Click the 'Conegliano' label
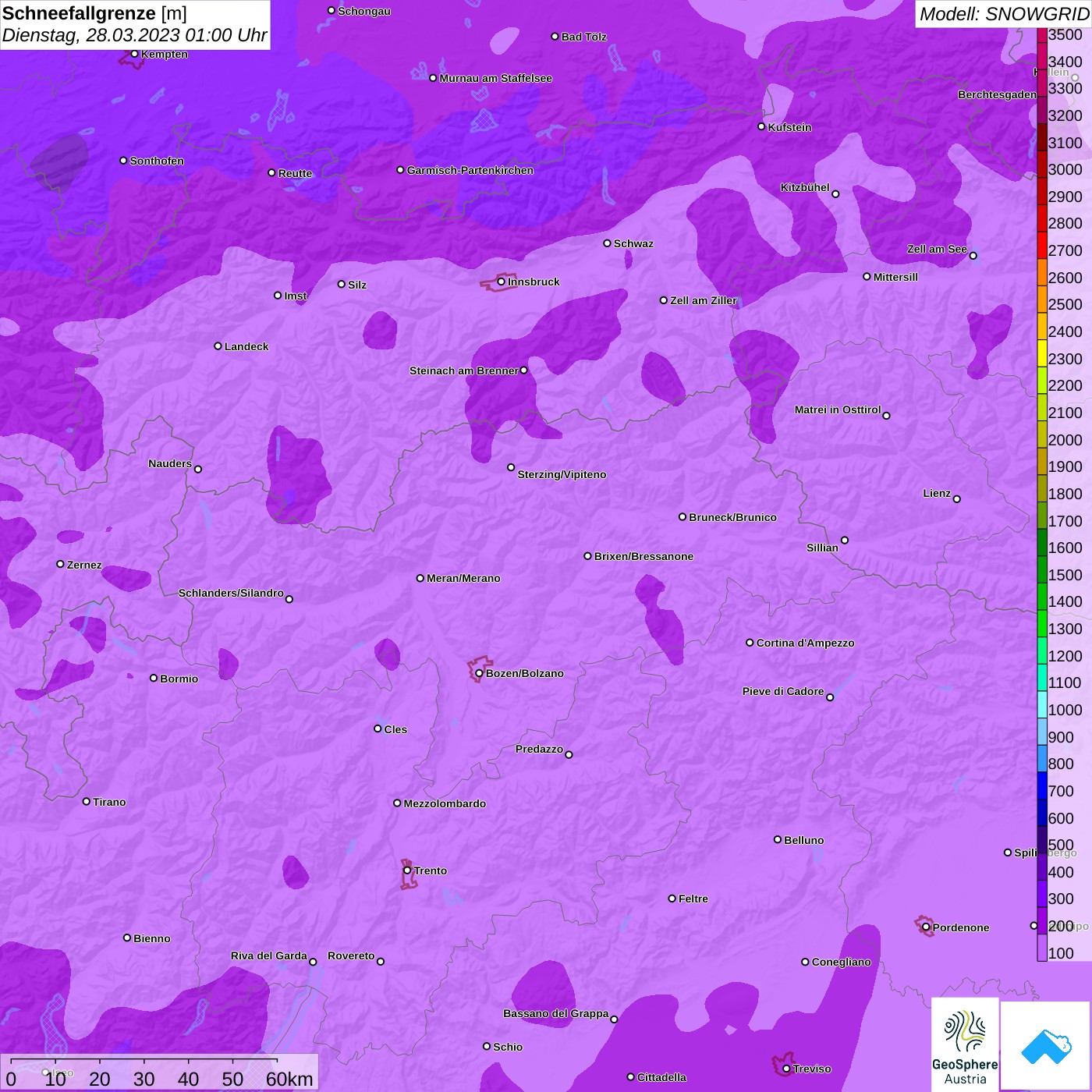 click(841, 962)
